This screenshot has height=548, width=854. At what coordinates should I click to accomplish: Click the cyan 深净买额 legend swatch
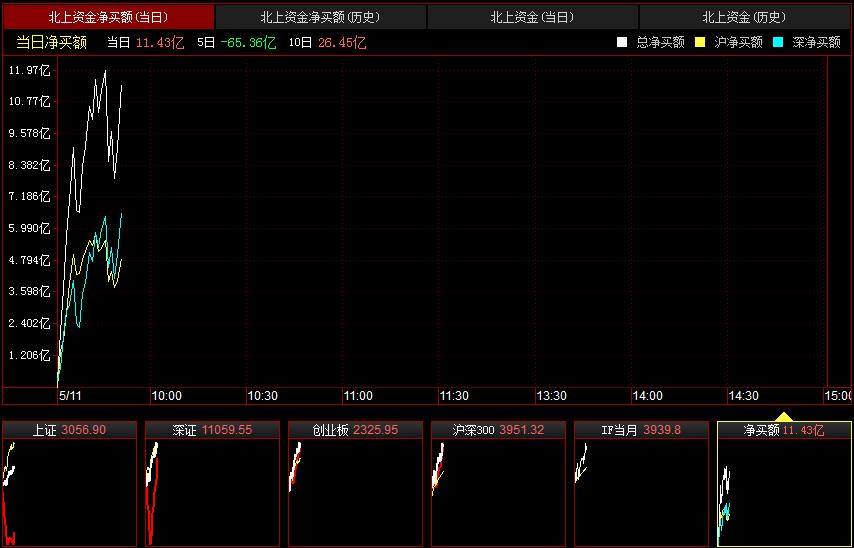(x=778, y=42)
